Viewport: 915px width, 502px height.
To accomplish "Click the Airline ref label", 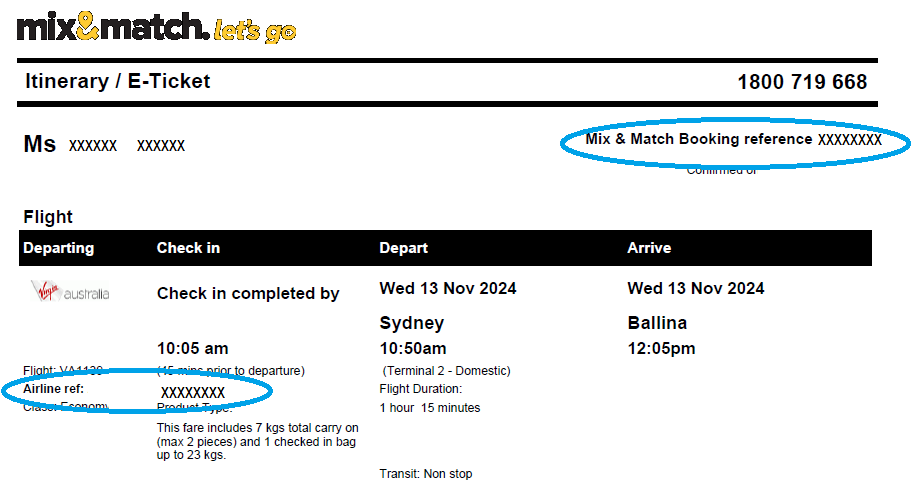I will tap(54, 389).
